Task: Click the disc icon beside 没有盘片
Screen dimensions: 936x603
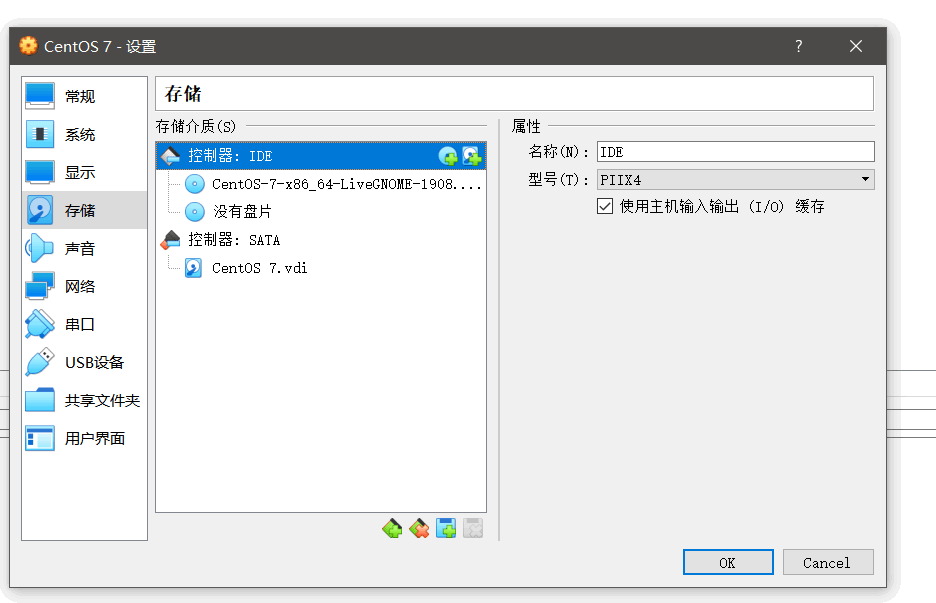Action: [195, 211]
